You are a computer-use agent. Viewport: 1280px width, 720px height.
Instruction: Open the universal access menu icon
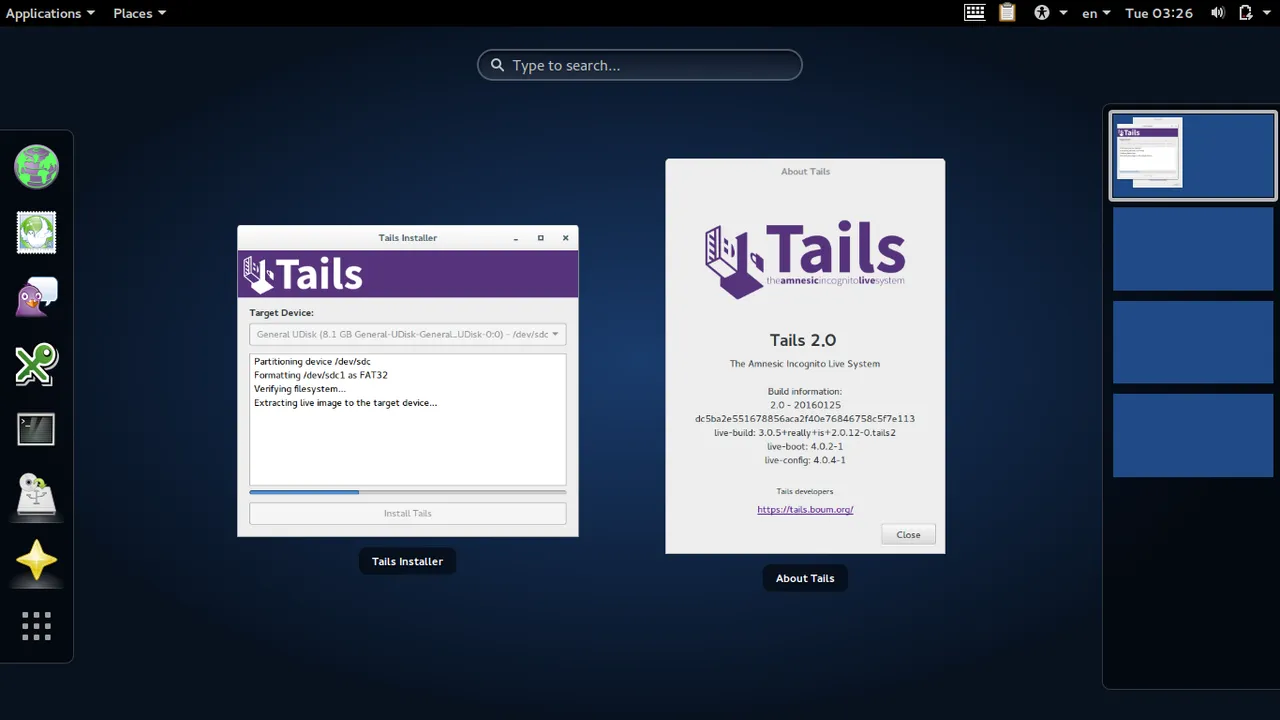point(1042,13)
